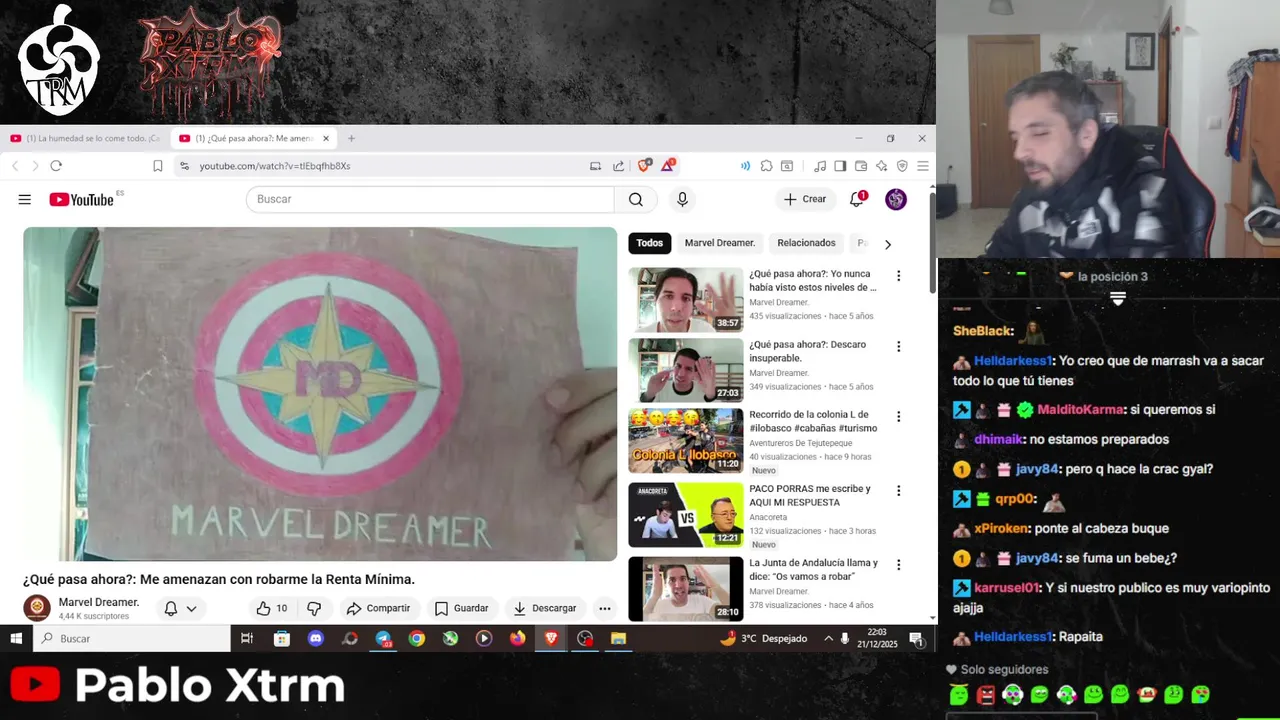Go back to the previous browser page
This screenshot has width=1280, height=720.
tap(15, 166)
